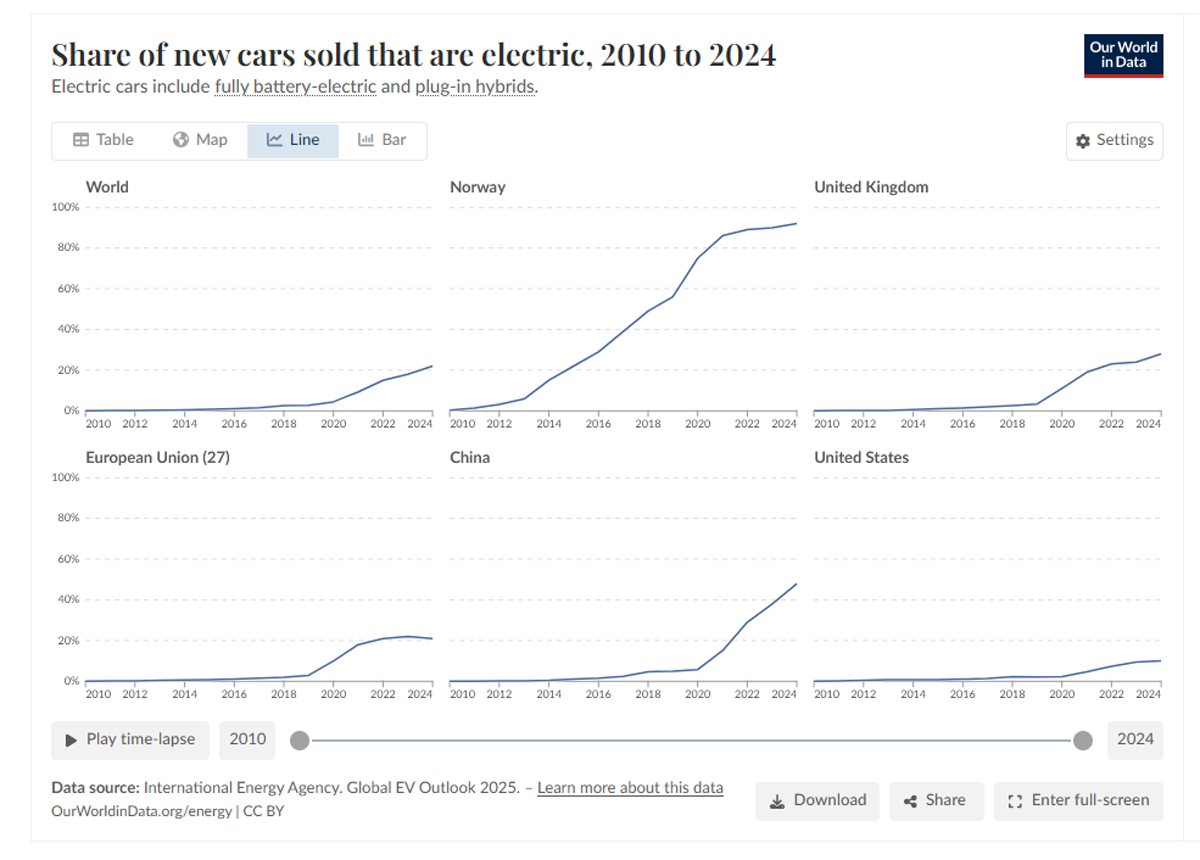Screen dimensions: 1200x860
Task: Open the Settings panel
Action: click(1114, 141)
